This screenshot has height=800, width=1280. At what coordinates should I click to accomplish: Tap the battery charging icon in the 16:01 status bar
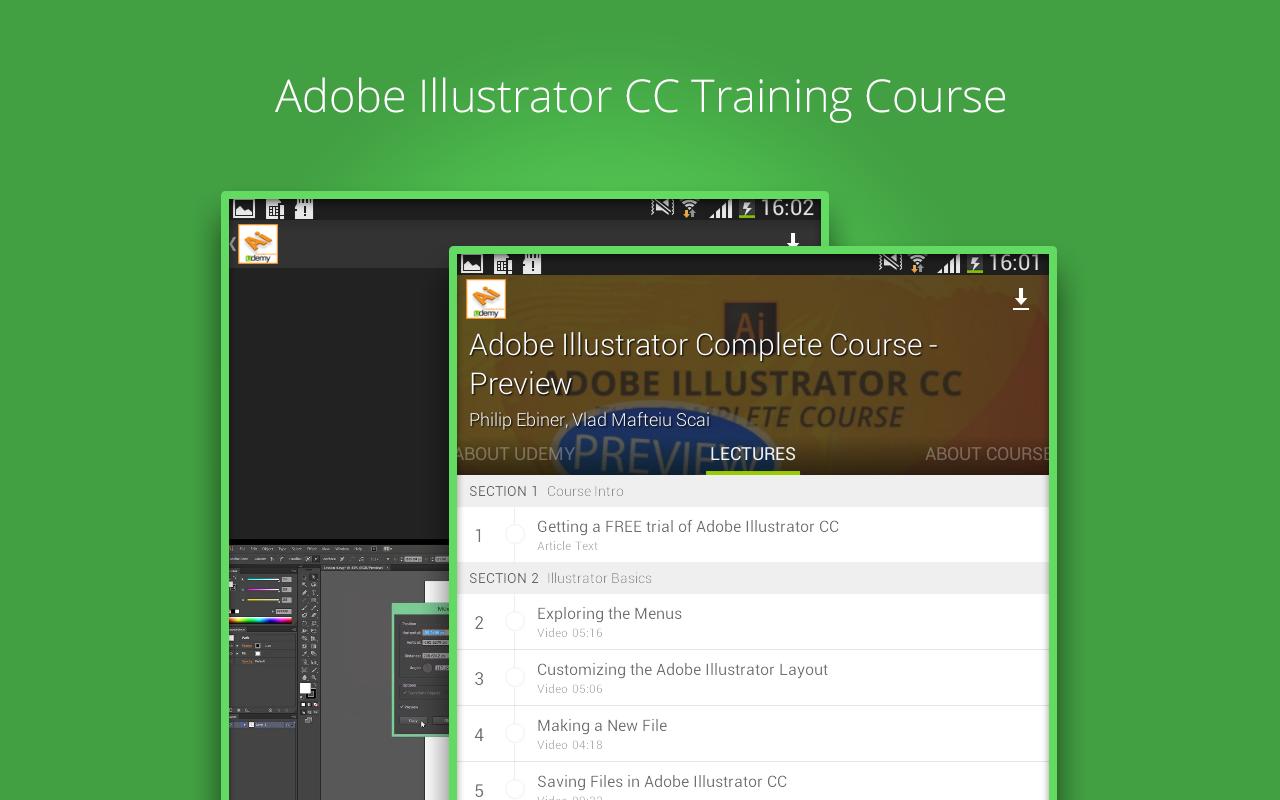point(975,265)
